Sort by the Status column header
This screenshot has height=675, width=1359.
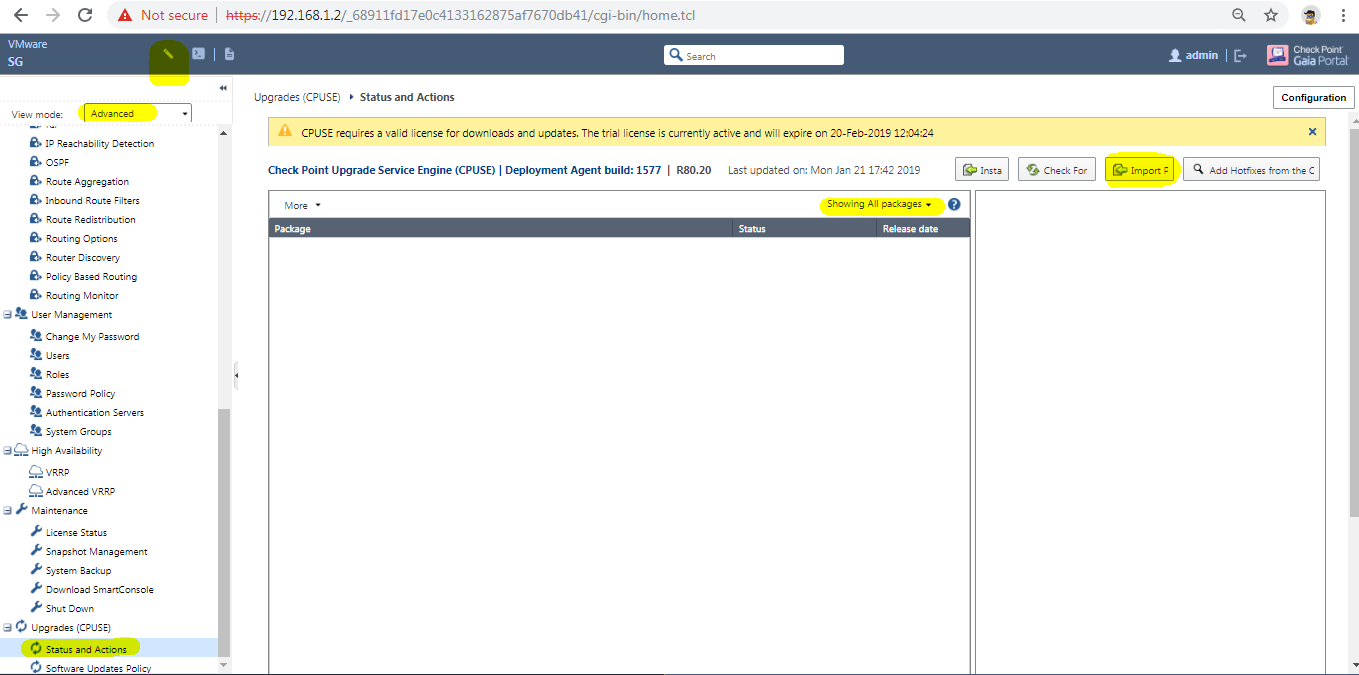point(805,229)
